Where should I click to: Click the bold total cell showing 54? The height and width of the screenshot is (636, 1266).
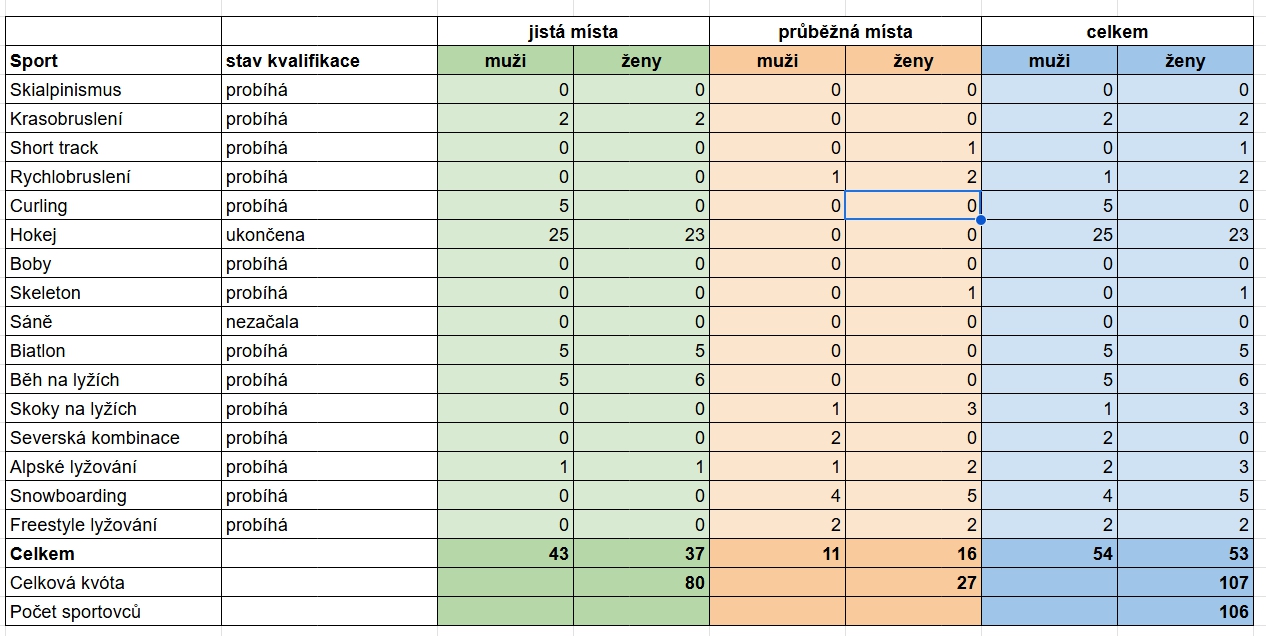point(1049,554)
